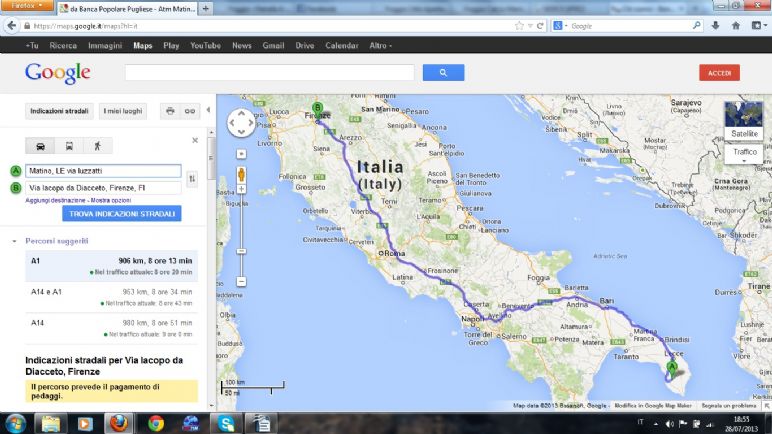Click the map pan control
Viewport: 772px width, 434px height.
[x=241, y=123]
